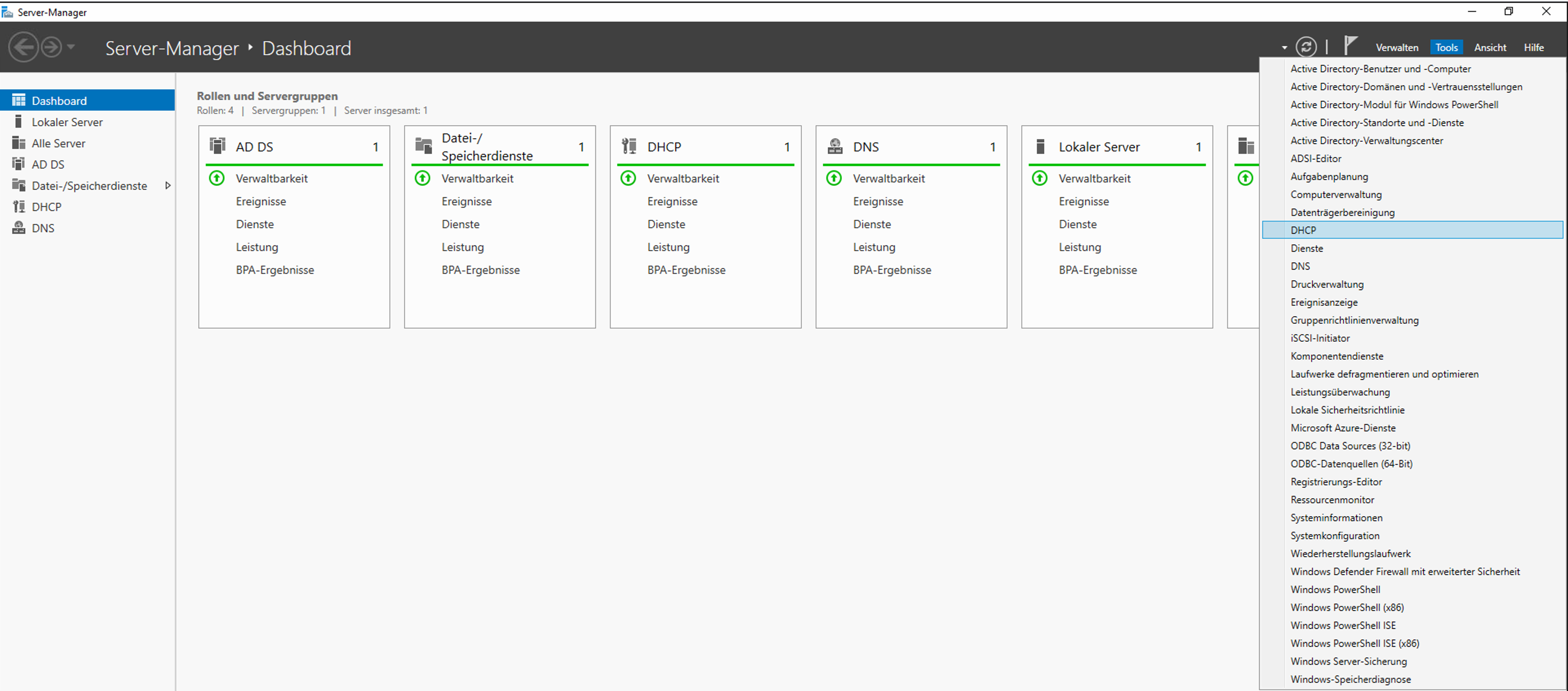
Task: Open Gruppenrichtlinienverwaltung from Tools menu
Action: (1354, 320)
